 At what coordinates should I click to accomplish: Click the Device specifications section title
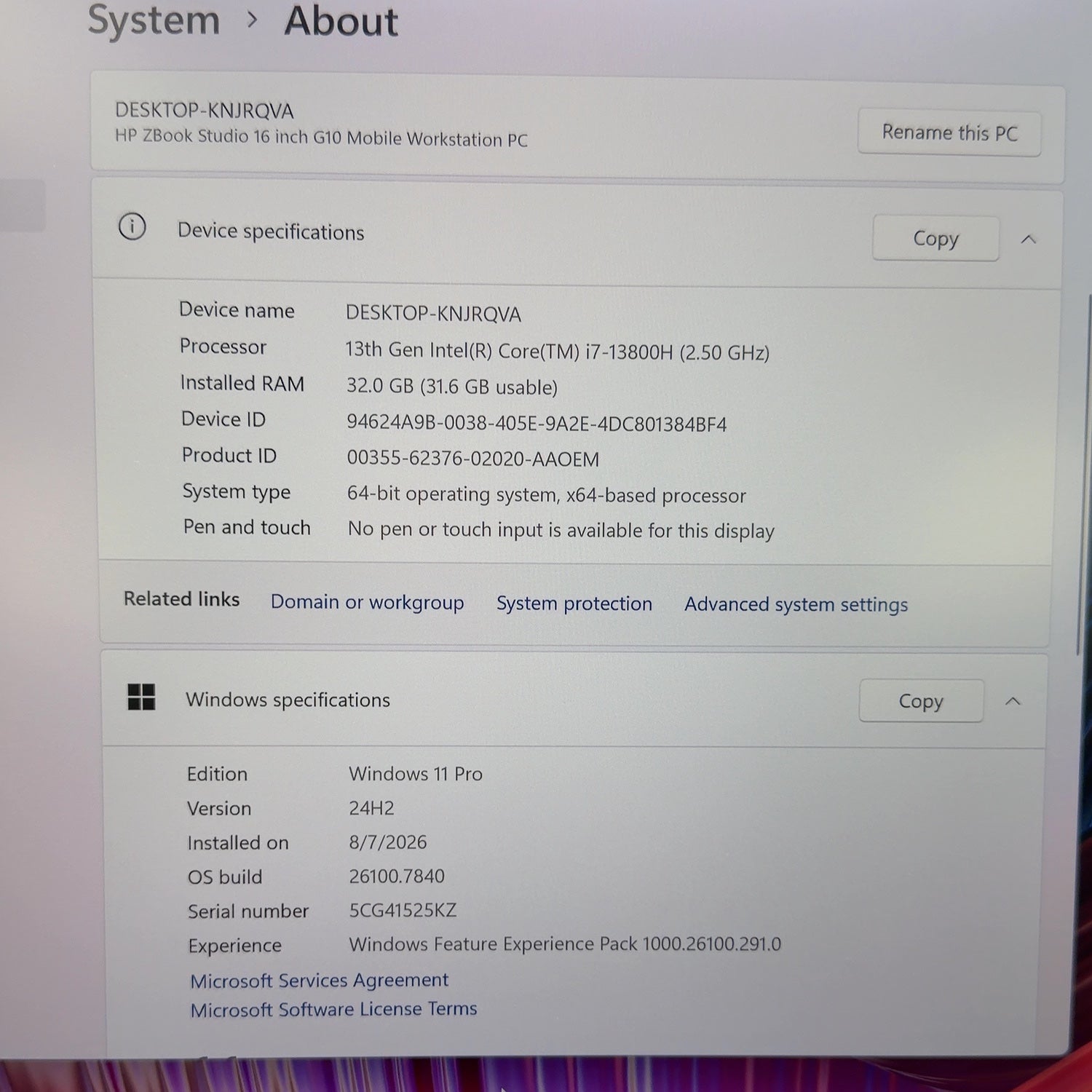point(271,232)
